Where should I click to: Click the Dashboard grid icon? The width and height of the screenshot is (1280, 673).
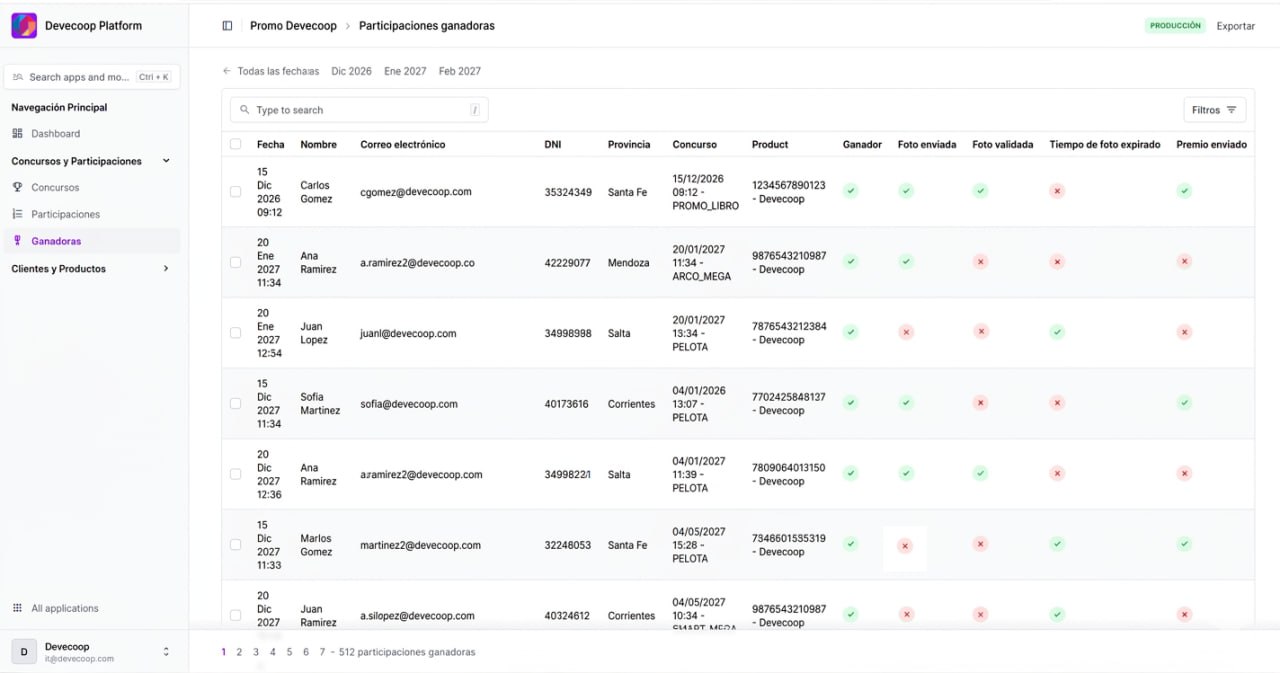click(17, 133)
